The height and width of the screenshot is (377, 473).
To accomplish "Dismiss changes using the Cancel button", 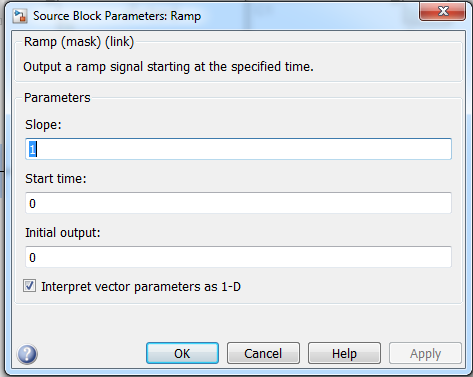I will (263, 353).
